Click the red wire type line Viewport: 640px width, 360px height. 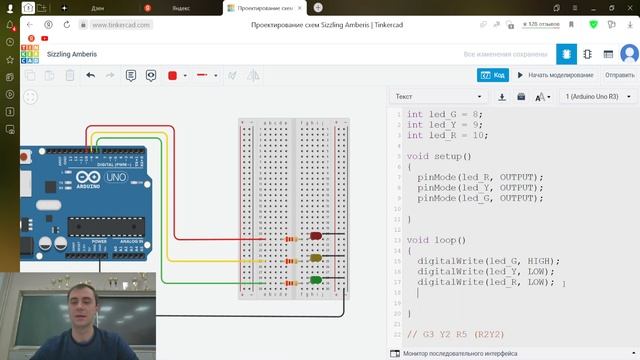[202, 75]
